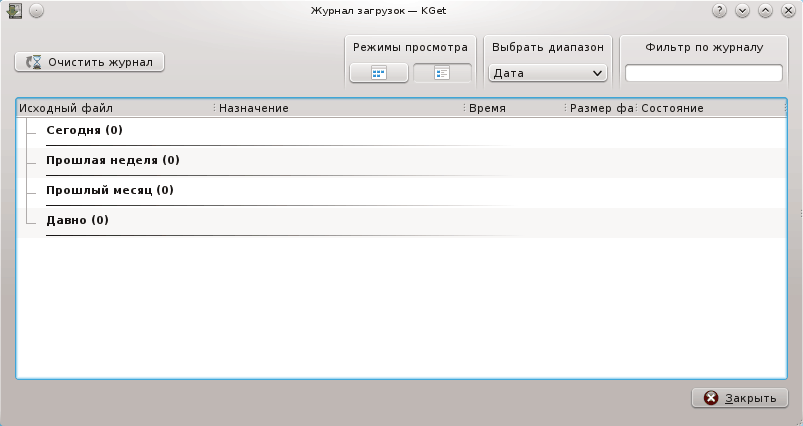Image resolution: width=803 pixels, height=426 pixels.
Task: Sort by the Время column header
Action: (516, 108)
